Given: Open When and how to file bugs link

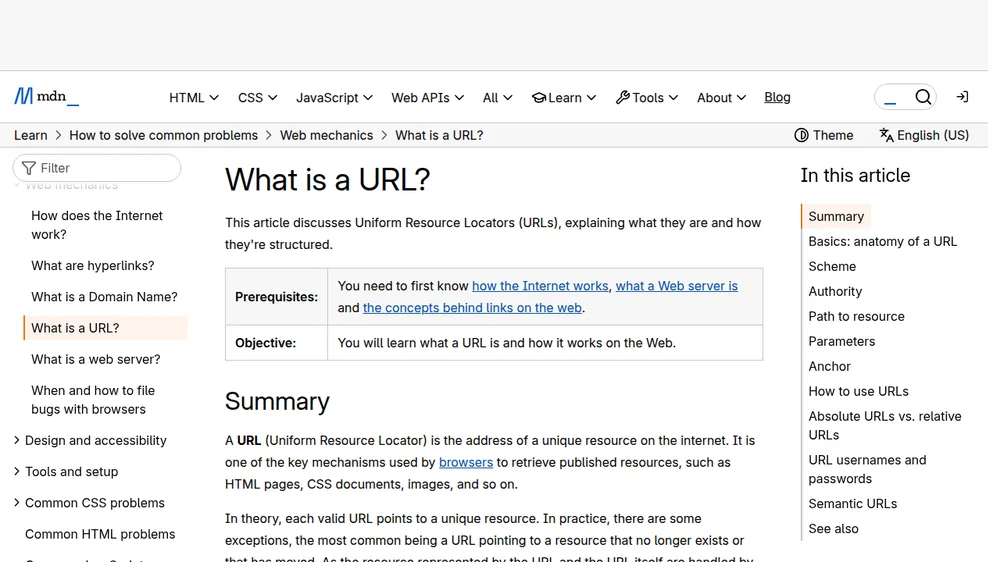Looking at the screenshot, I should 93,399.
